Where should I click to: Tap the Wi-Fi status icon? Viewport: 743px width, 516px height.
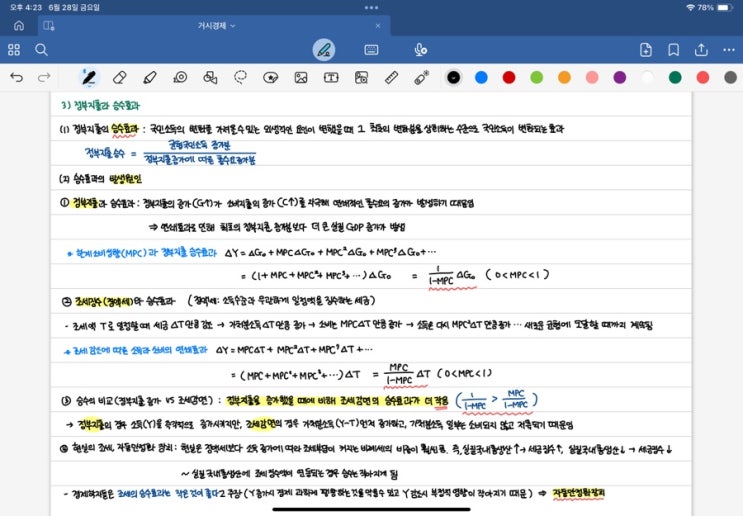(x=690, y=8)
